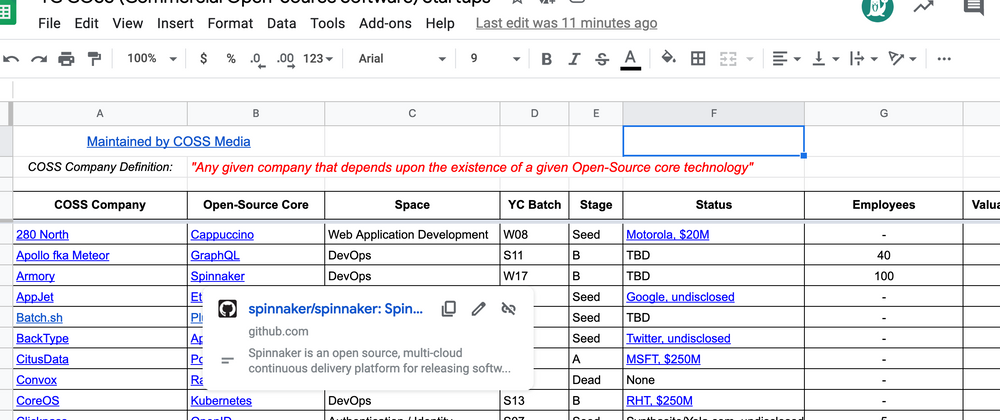Open the Cappuccino link
1000x420 pixels.
tap(222, 235)
